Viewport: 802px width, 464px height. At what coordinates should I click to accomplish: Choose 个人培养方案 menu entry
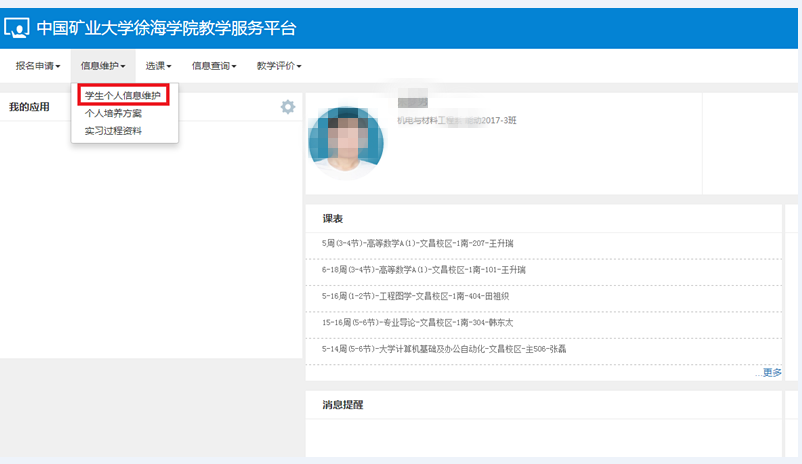[113, 113]
